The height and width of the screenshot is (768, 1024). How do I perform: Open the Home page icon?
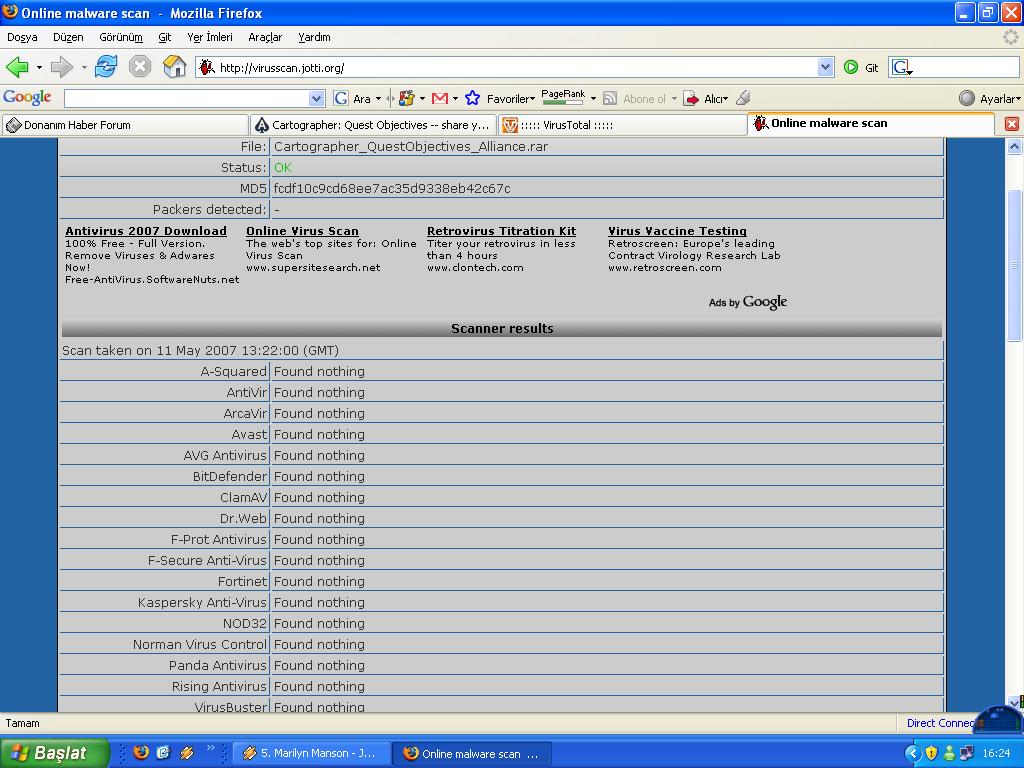174,67
